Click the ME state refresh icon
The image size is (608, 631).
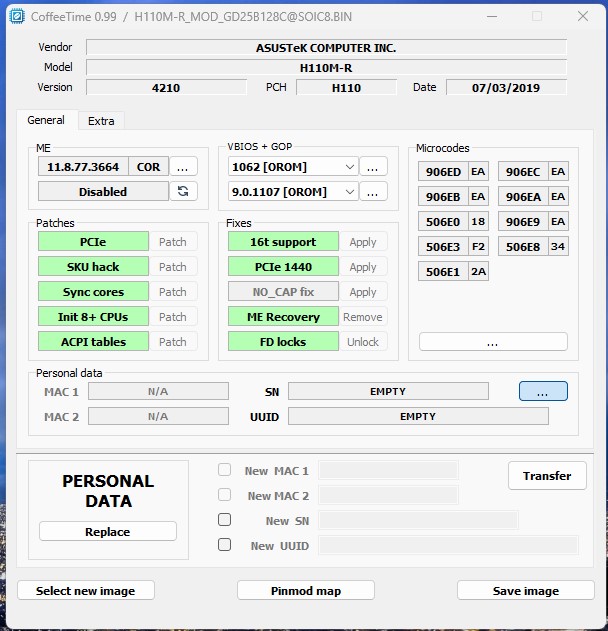click(x=183, y=191)
